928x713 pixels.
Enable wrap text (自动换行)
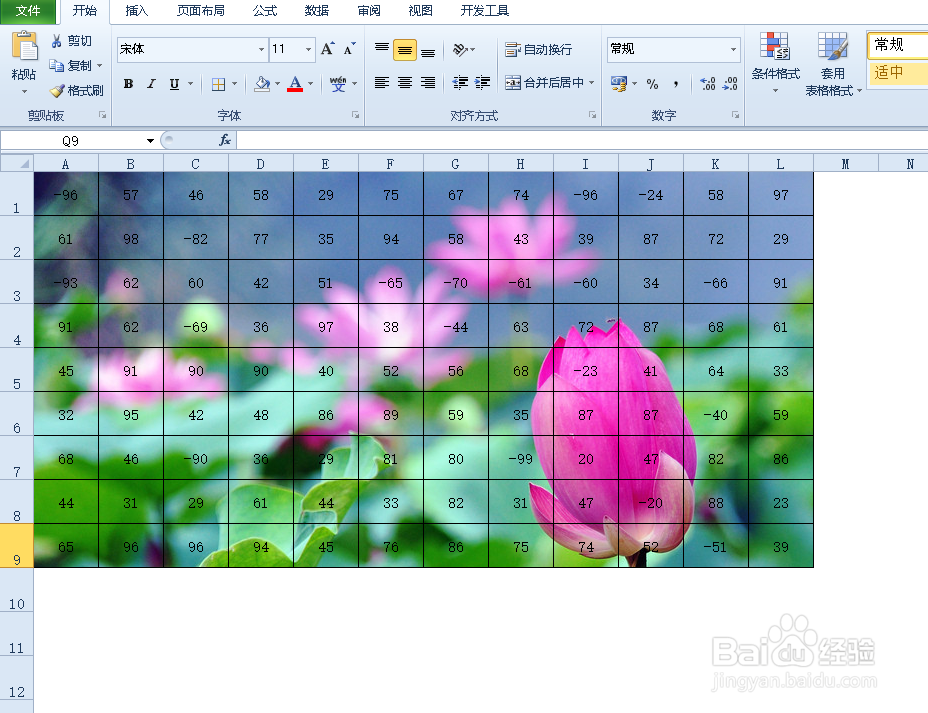[546, 48]
